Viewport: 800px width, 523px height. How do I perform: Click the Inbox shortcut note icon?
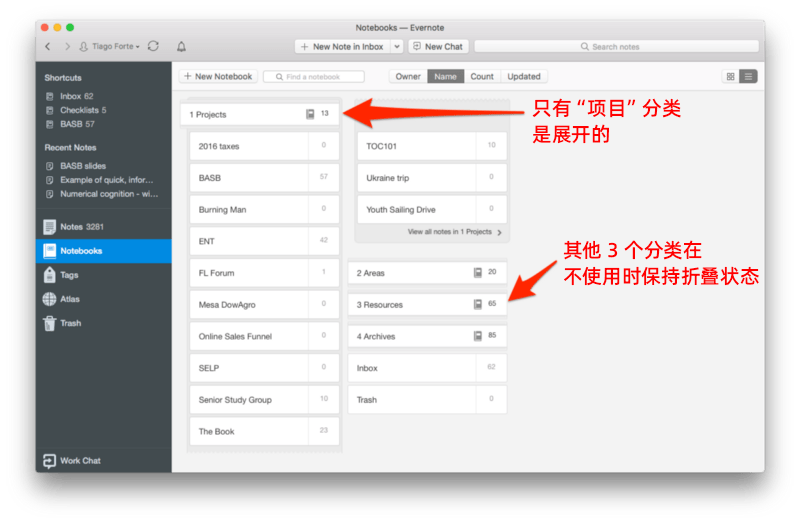click(49, 96)
